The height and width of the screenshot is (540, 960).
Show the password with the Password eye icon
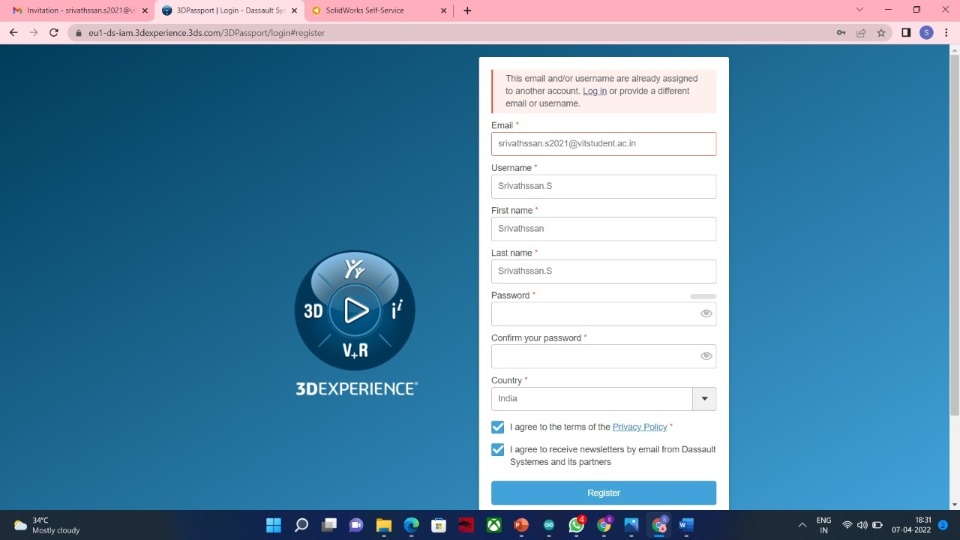706,313
